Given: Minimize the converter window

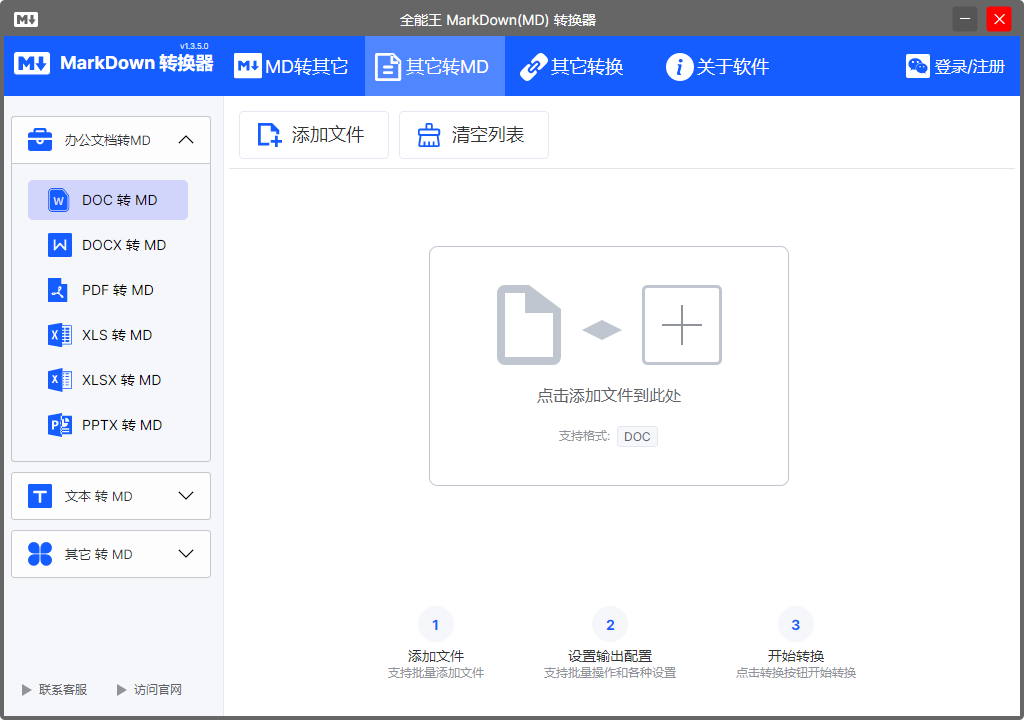Looking at the screenshot, I should (x=965, y=19).
